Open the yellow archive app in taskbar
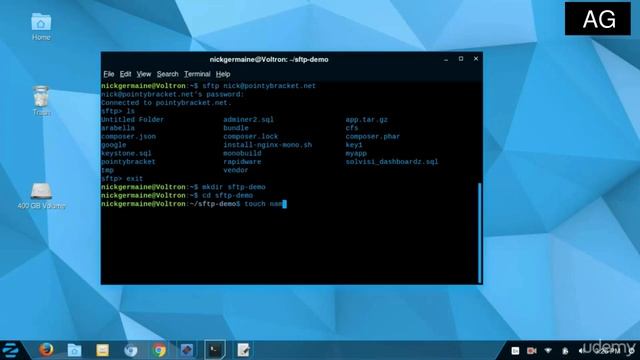This screenshot has height=360, width=640. point(102,350)
